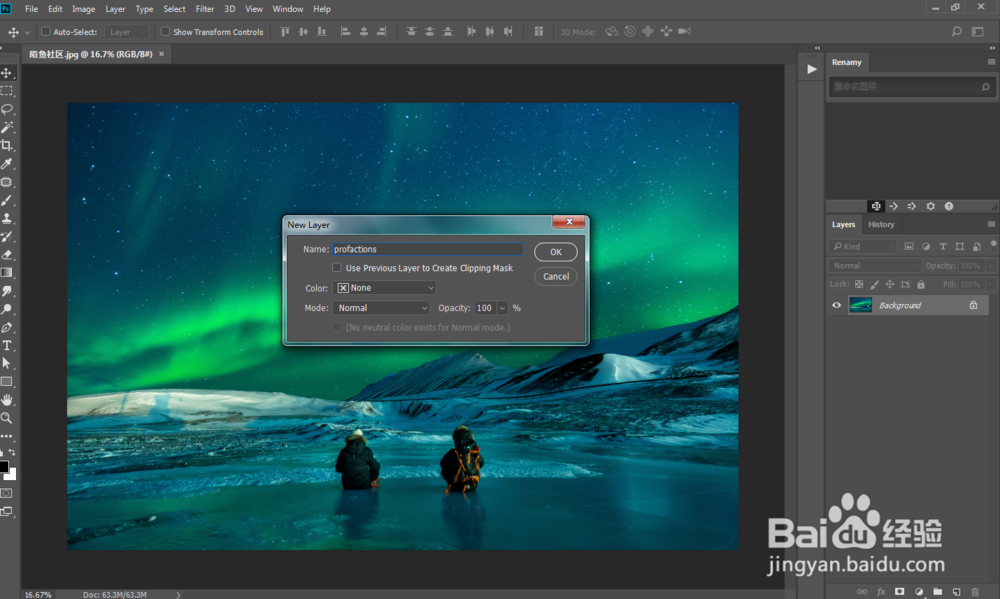Open the Filter menu

(x=205, y=9)
